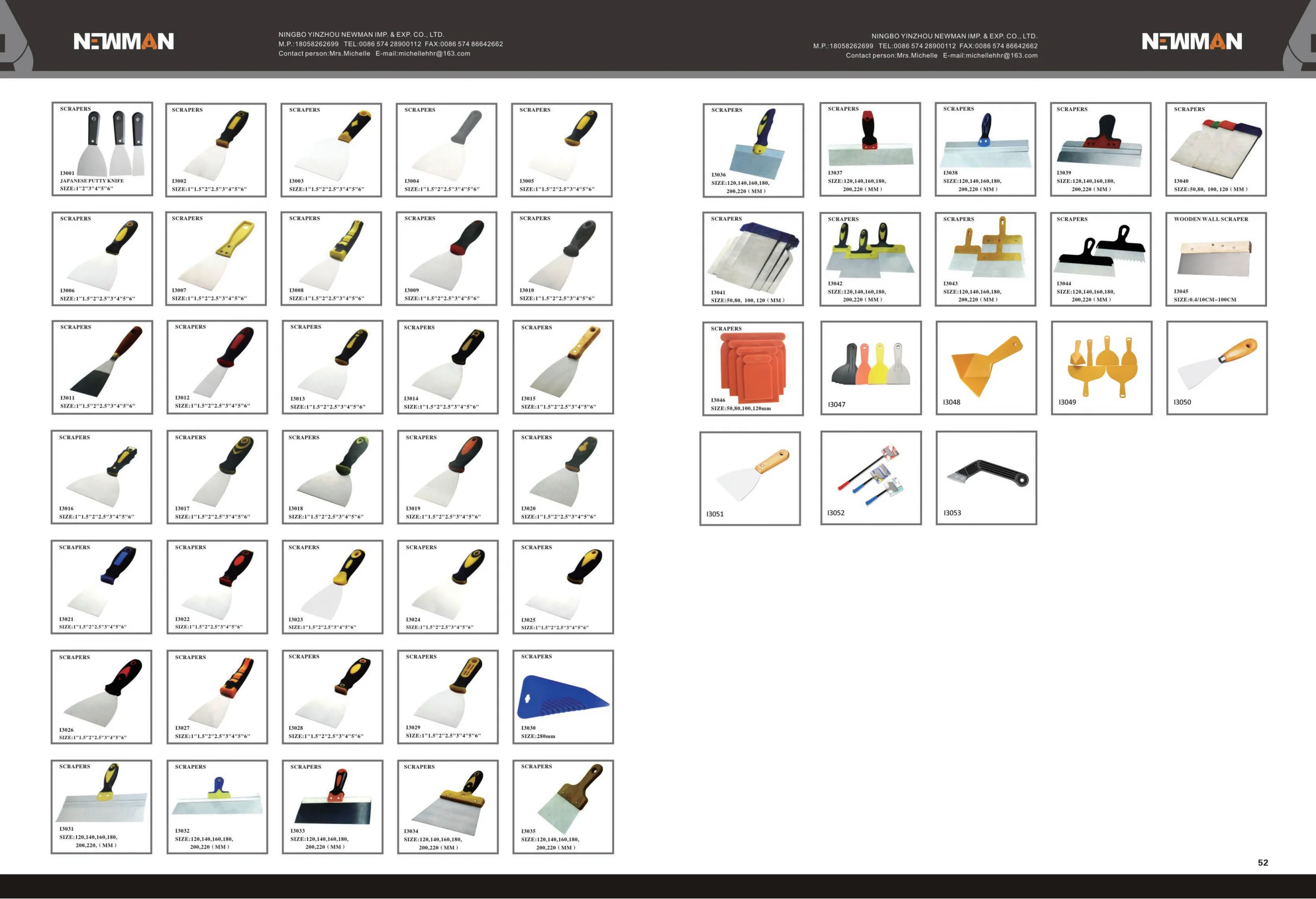Click the SCRAPERS heading above I3002
Screen dimensions: 1316x899
coord(187,110)
